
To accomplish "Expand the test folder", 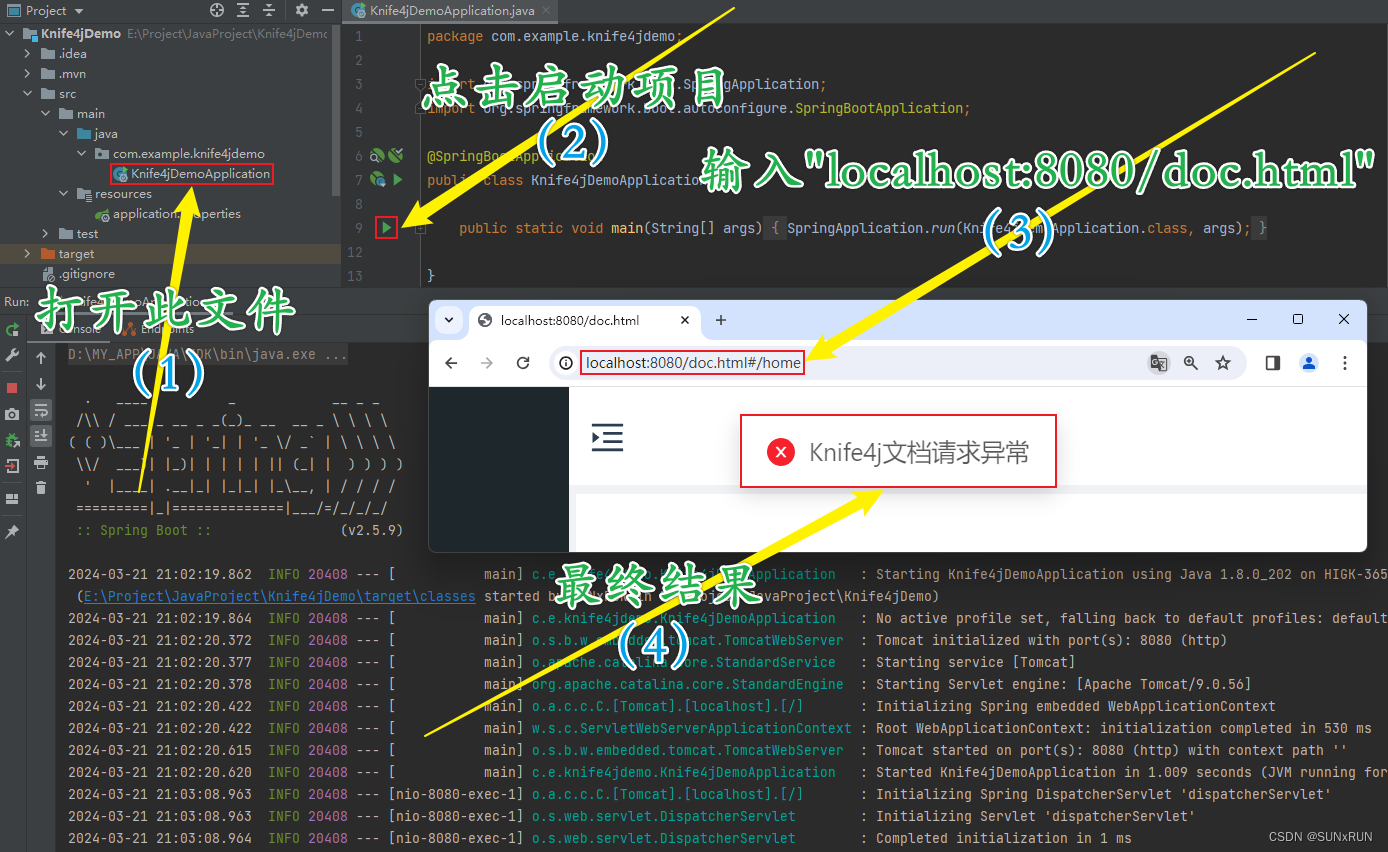I will click(47, 233).
